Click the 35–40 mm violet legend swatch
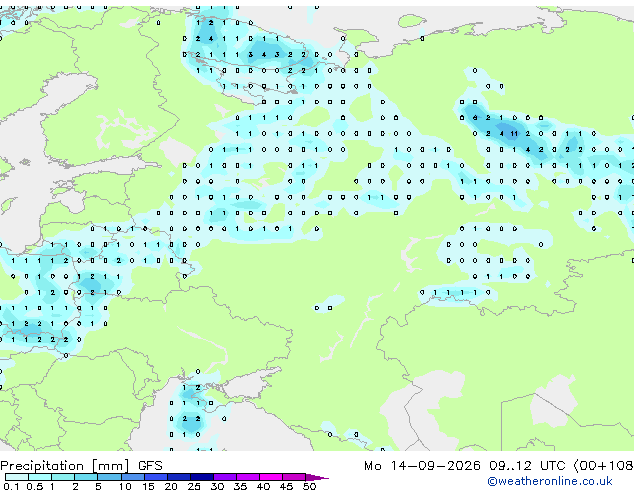Viewport: 634px width, 490px height. [248, 477]
